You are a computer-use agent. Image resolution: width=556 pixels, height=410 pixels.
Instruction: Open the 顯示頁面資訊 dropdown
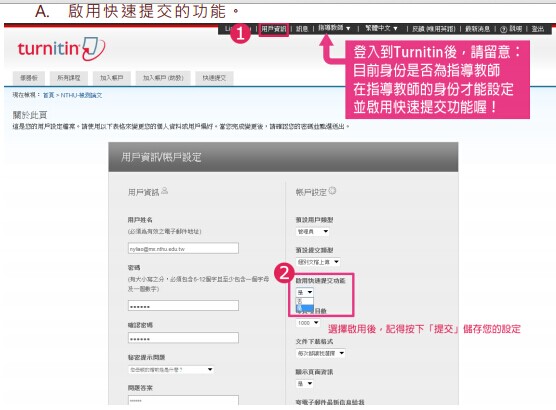coord(305,383)
